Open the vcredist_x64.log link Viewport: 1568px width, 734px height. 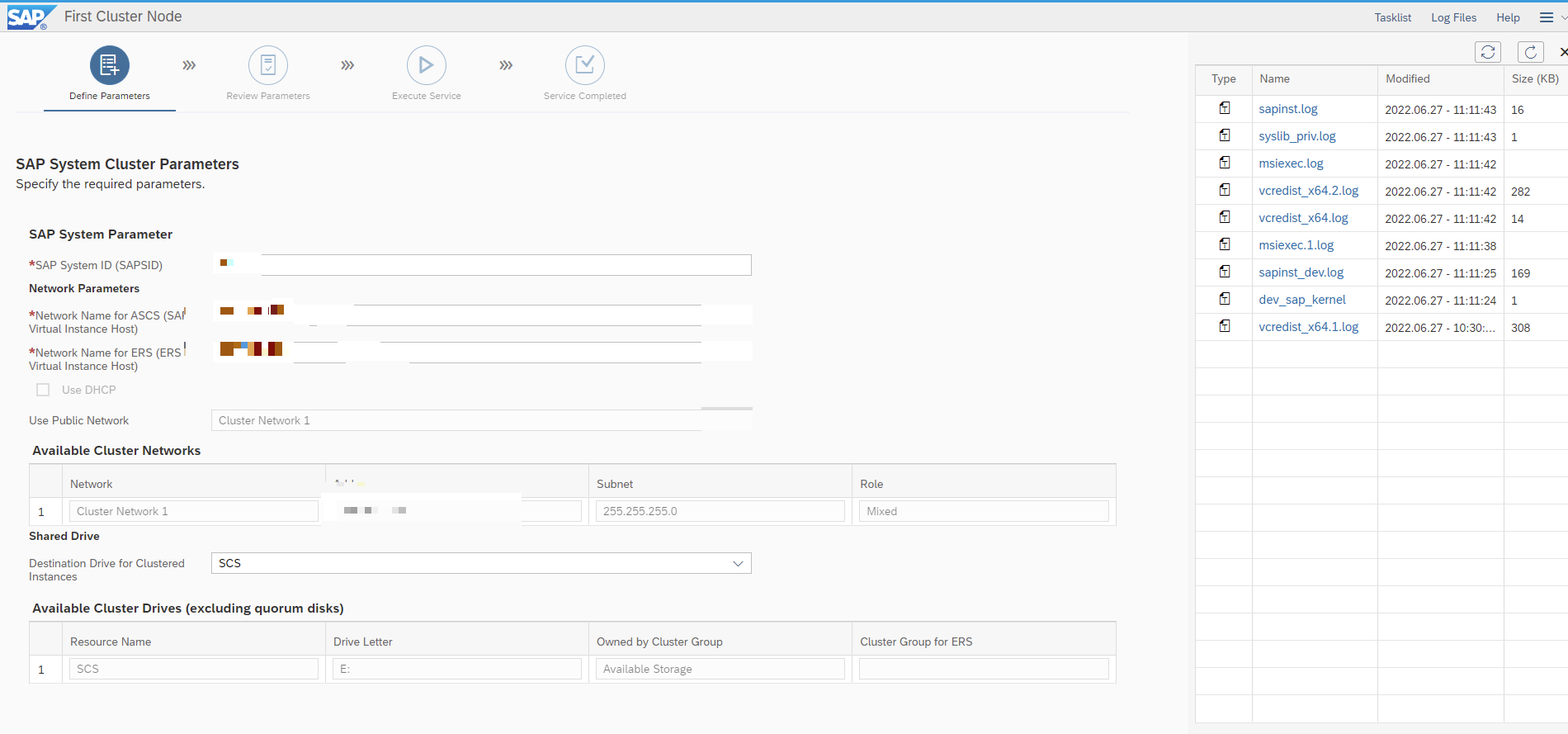[x=1303, y=218]
